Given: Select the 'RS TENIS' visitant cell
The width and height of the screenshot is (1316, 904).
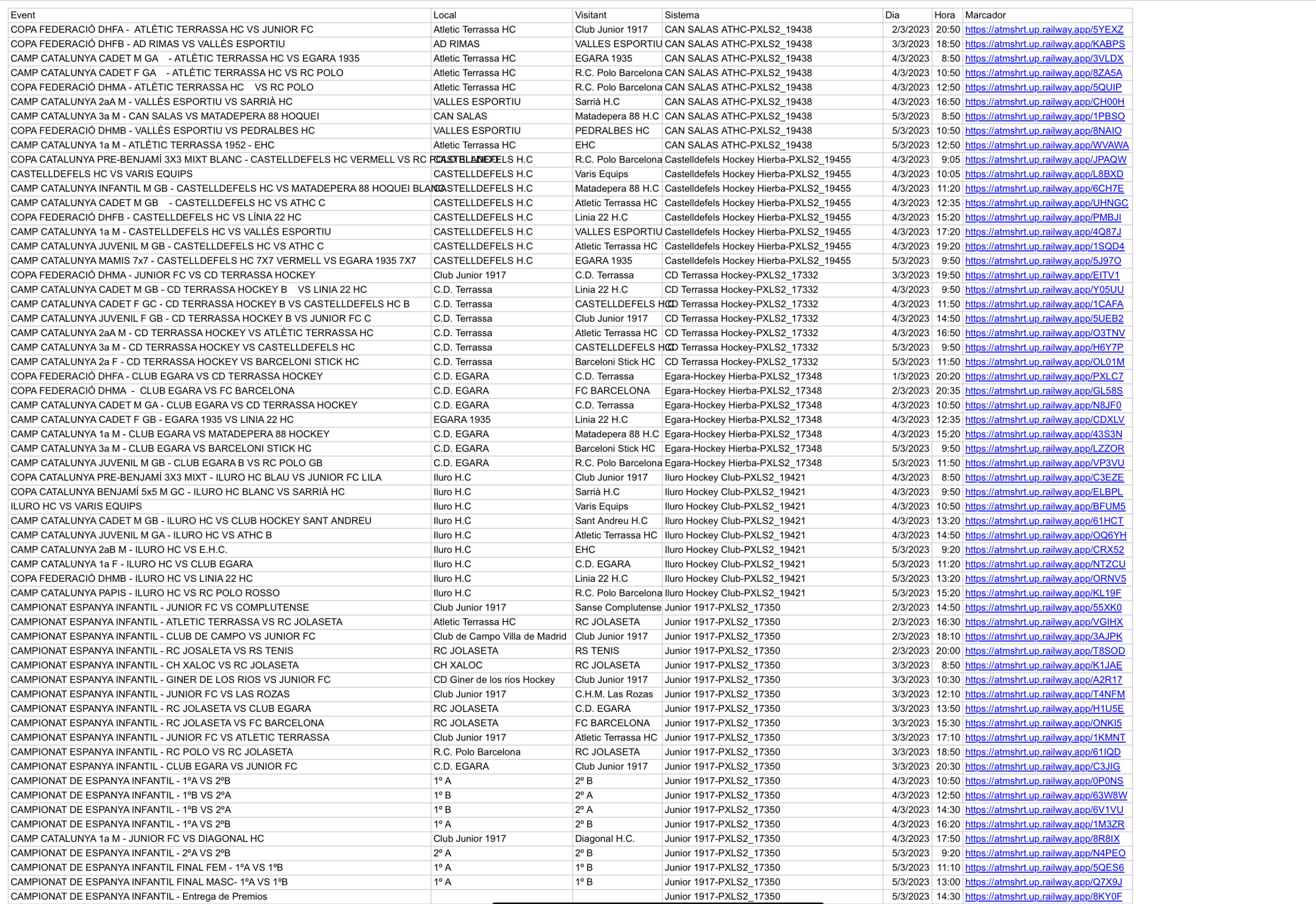Looking at the screenshot, I should click(617, 651).
